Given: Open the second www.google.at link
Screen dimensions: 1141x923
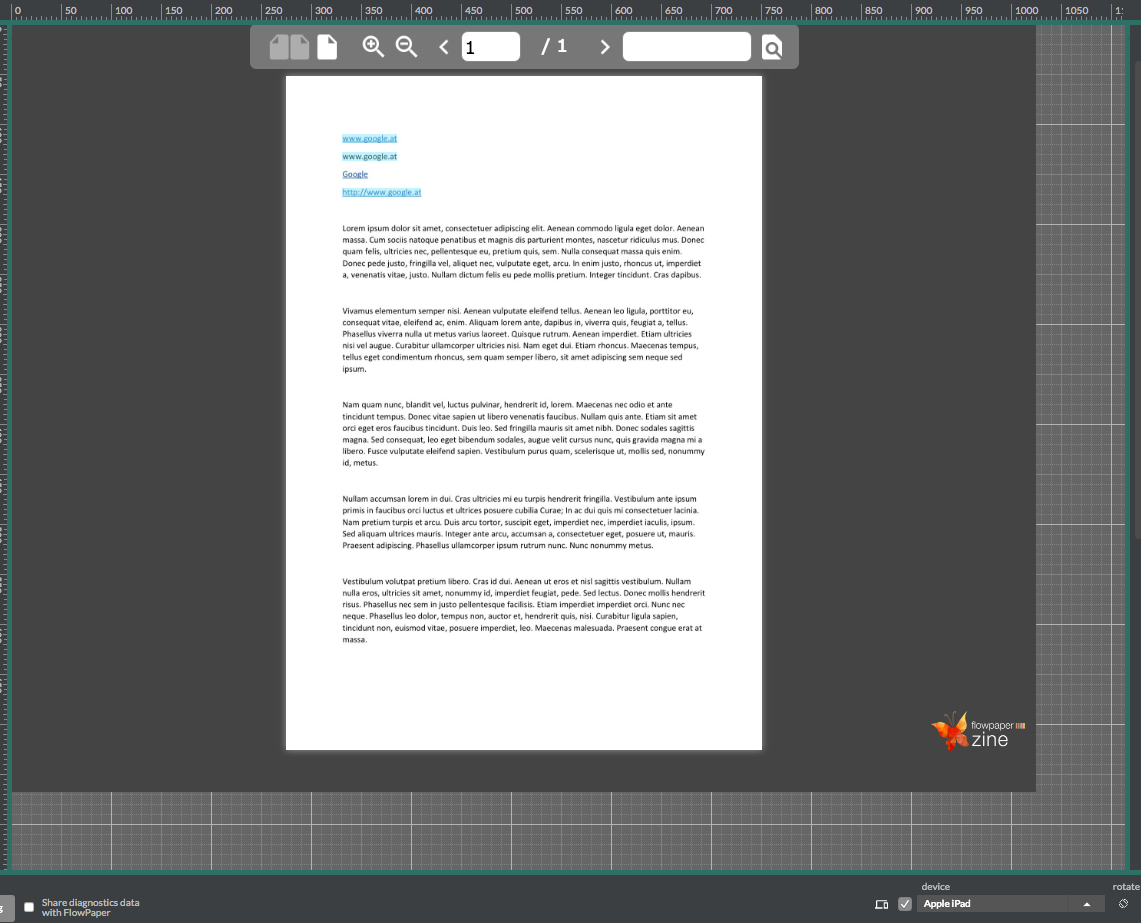Looking at the screenshot, I should 370,157.
